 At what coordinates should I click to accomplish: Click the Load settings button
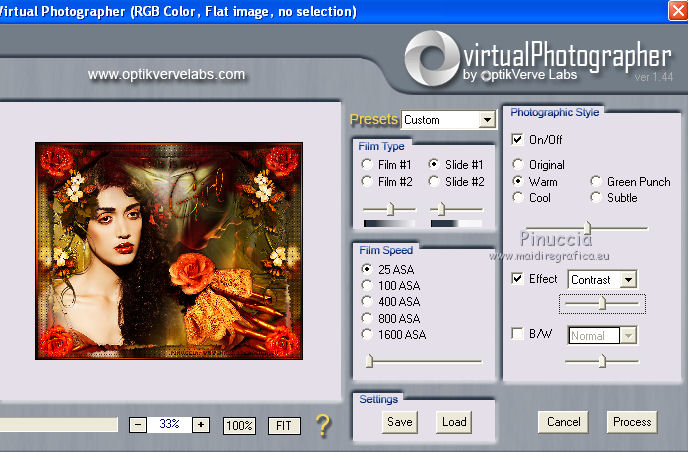click(x=454, y=422)
